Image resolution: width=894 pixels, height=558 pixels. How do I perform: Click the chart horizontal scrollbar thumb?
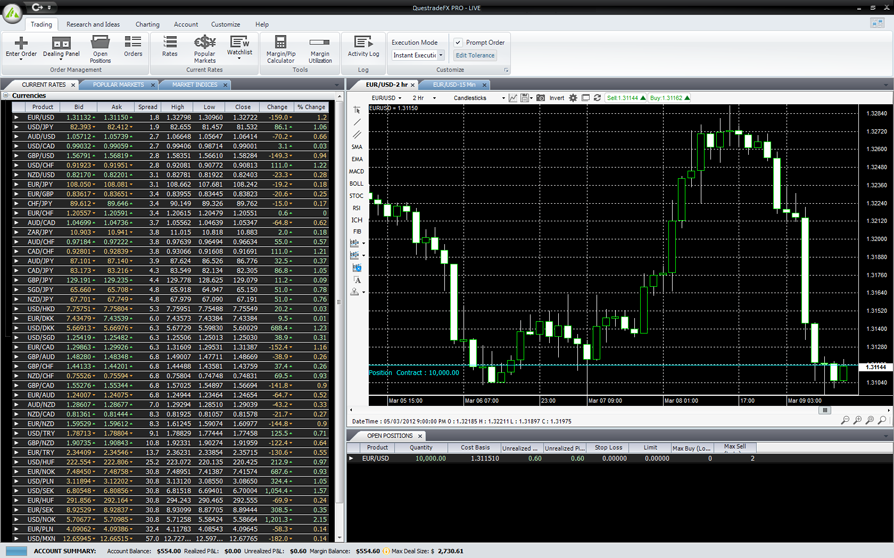coord(824,410)
